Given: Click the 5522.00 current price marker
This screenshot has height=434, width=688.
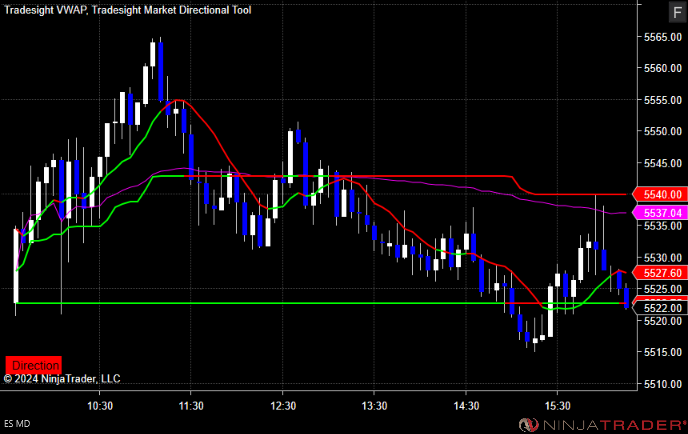Looking at the screenshot, I should click(659, 308).
